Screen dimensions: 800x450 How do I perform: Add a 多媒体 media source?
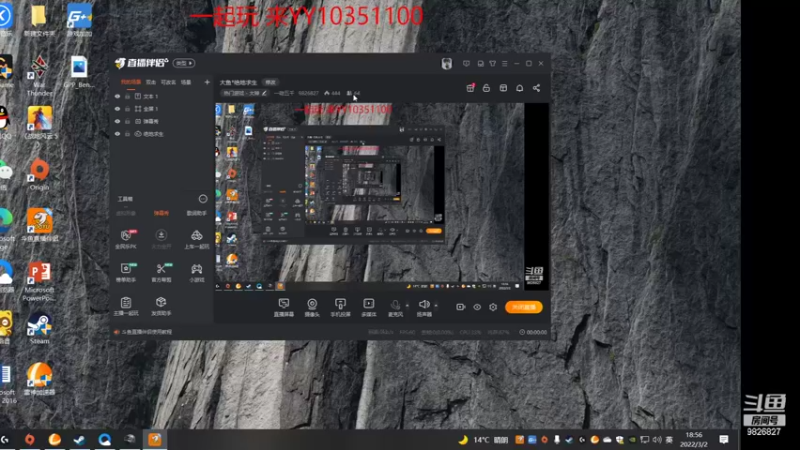368,307
